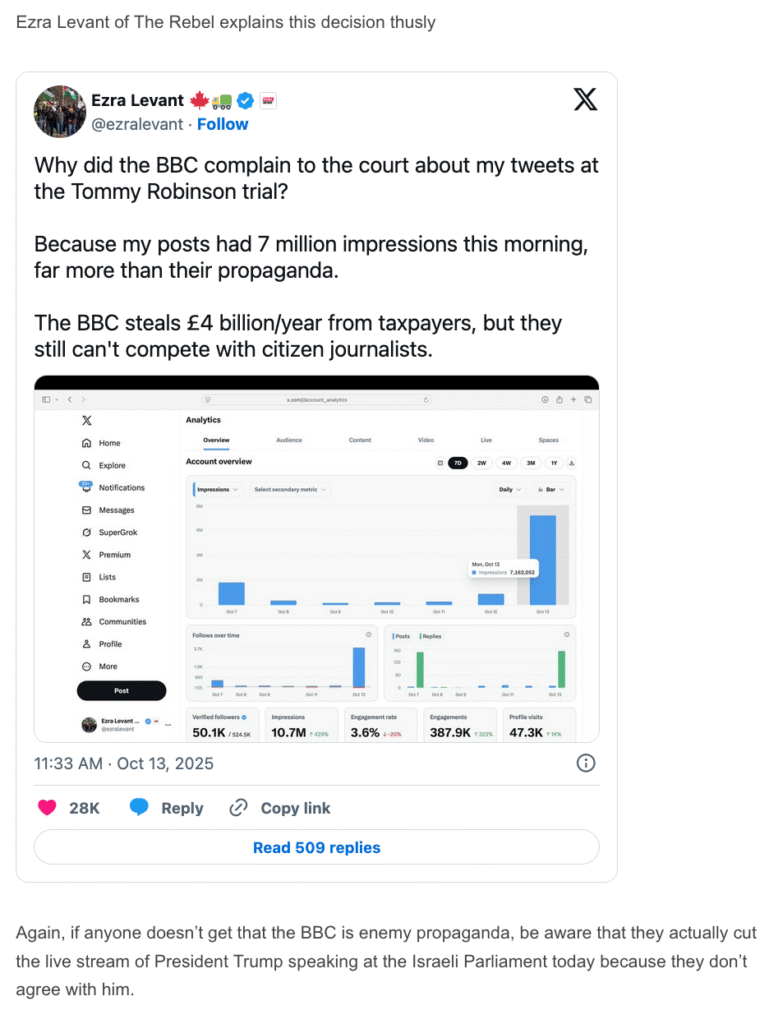Like the tweet with the heart icon

(x=47, y=808)
